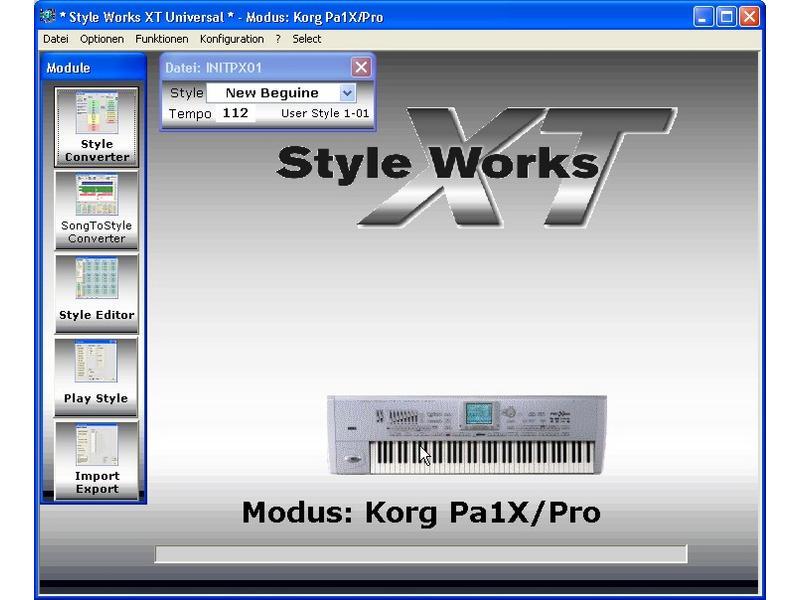Open the Funktionen menu
Screen dimensions: 800x600
pos(161,39)
